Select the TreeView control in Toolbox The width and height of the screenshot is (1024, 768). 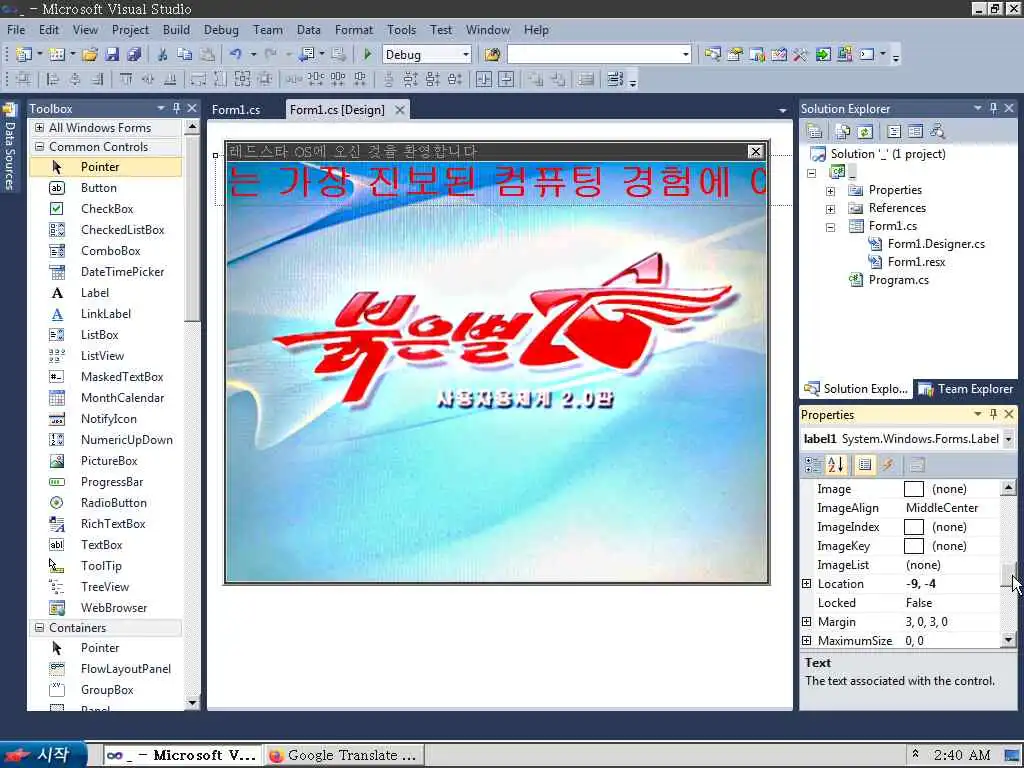click(x=106, y=587)
